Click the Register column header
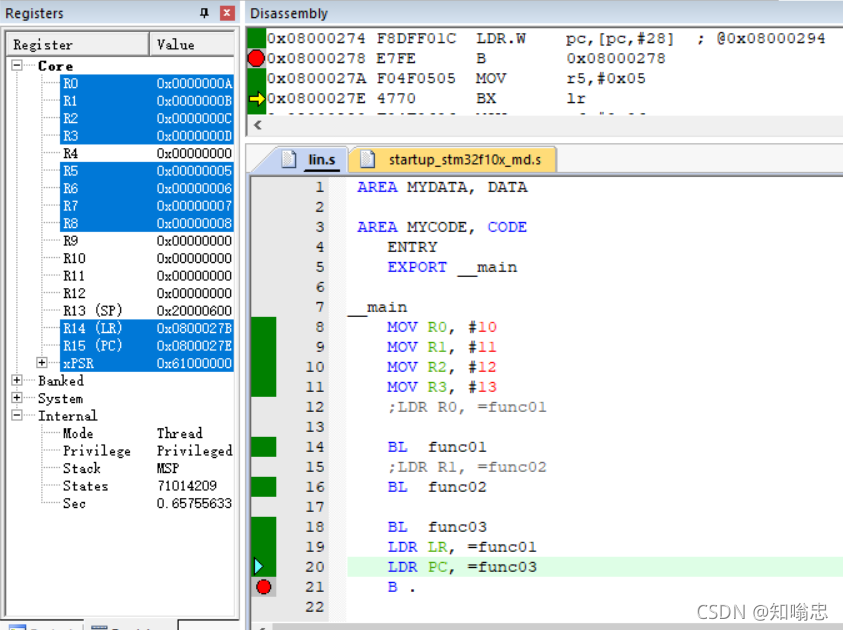 (x=78, y=44)
